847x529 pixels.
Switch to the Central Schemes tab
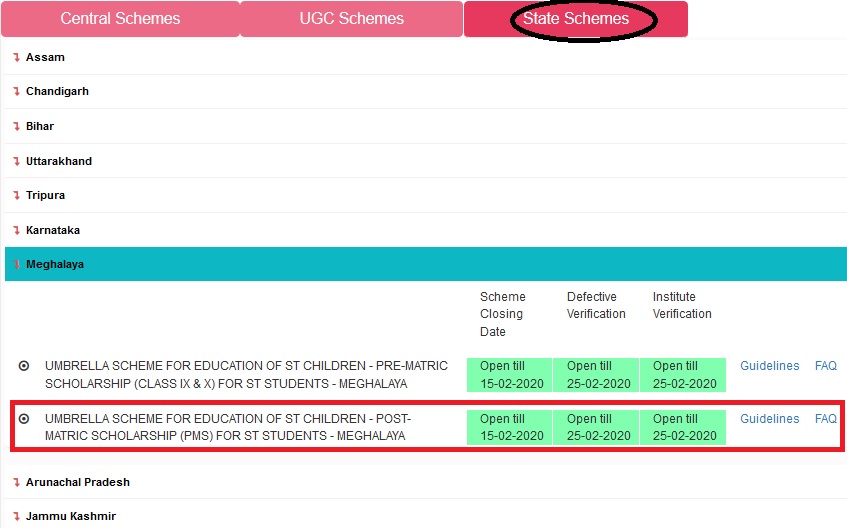click(120, 19)
